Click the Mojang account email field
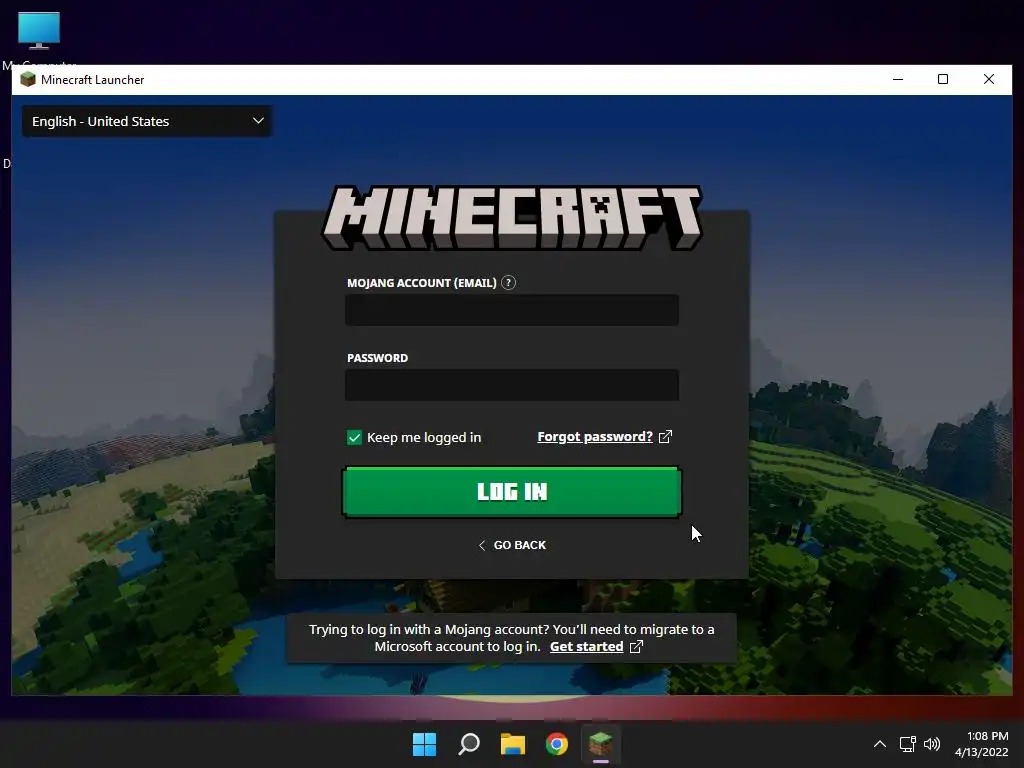This screenshot has height=768, width=1024. pos(511,310)
